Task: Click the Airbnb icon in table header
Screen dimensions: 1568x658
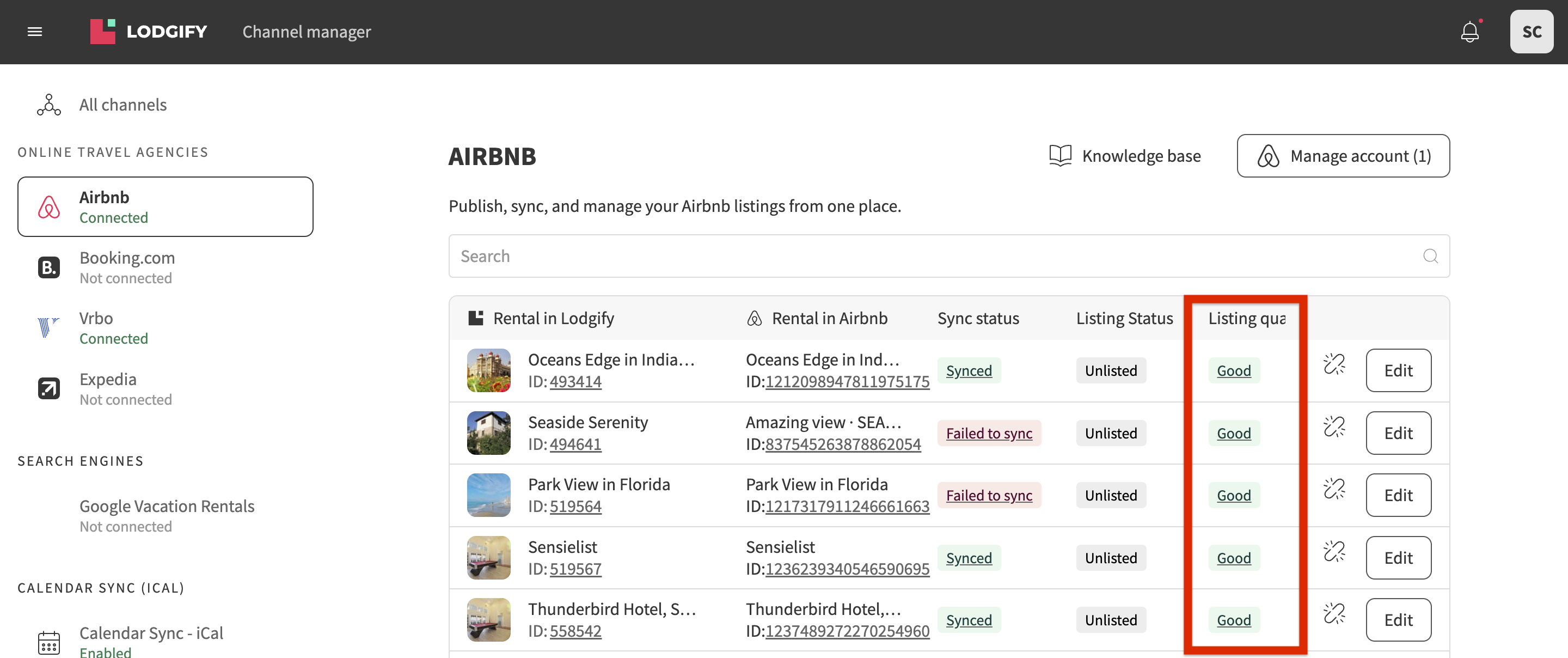Action: pyautogui.click(x=754, y=318)
